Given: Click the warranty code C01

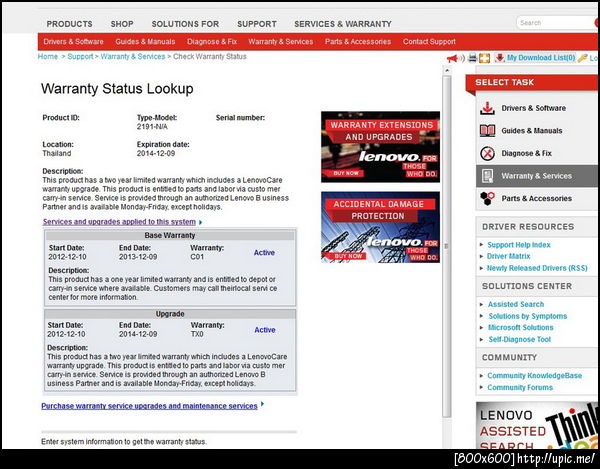Looking at the screenshot, I should coord(197,257).
